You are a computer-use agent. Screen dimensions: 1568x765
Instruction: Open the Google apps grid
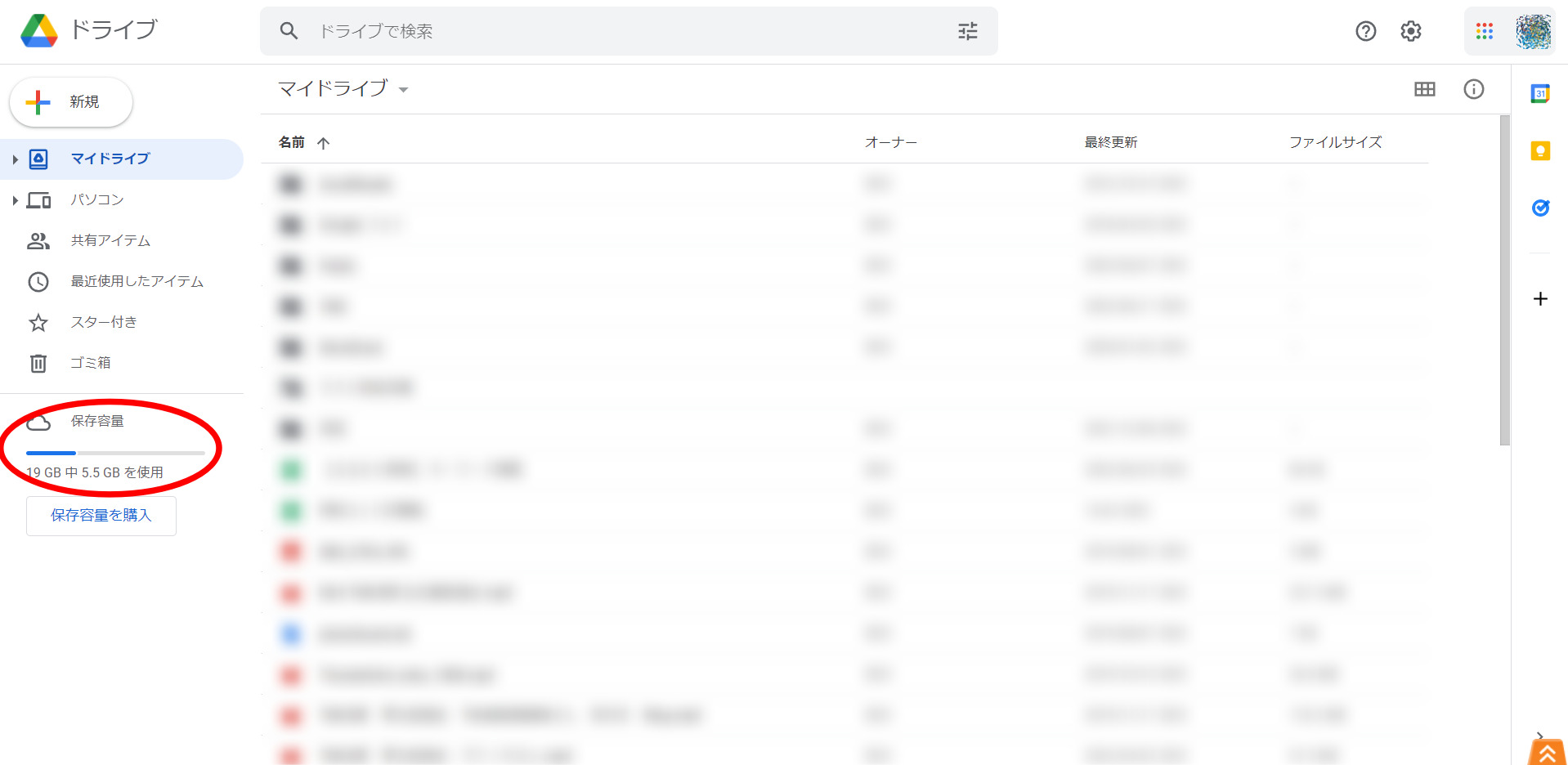1484,31
